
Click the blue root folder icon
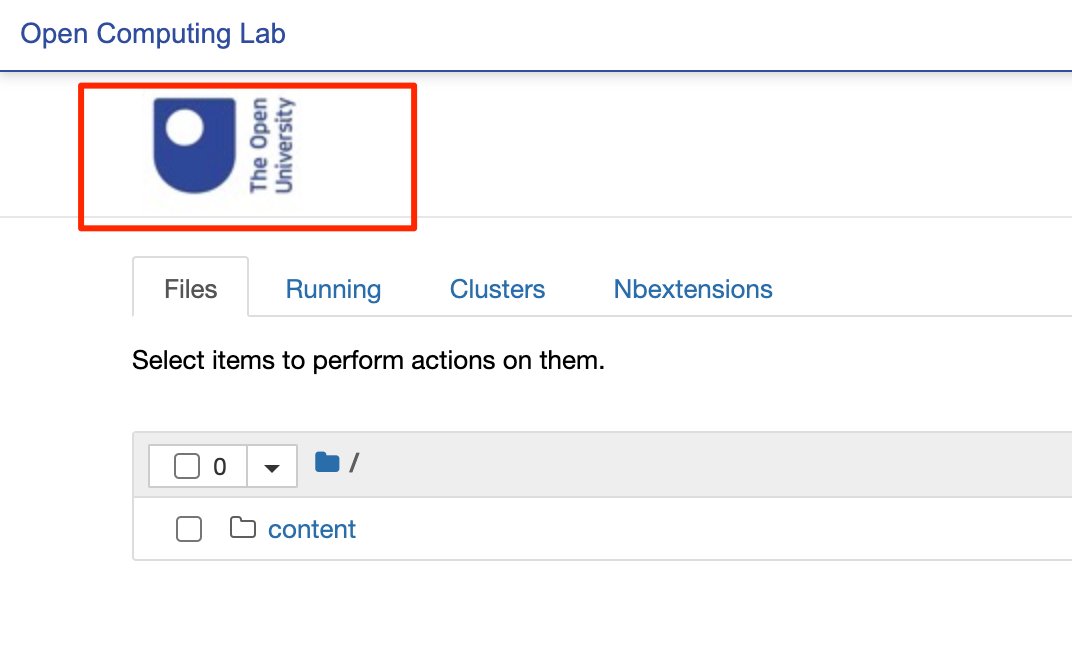click(x=327, y=462)
